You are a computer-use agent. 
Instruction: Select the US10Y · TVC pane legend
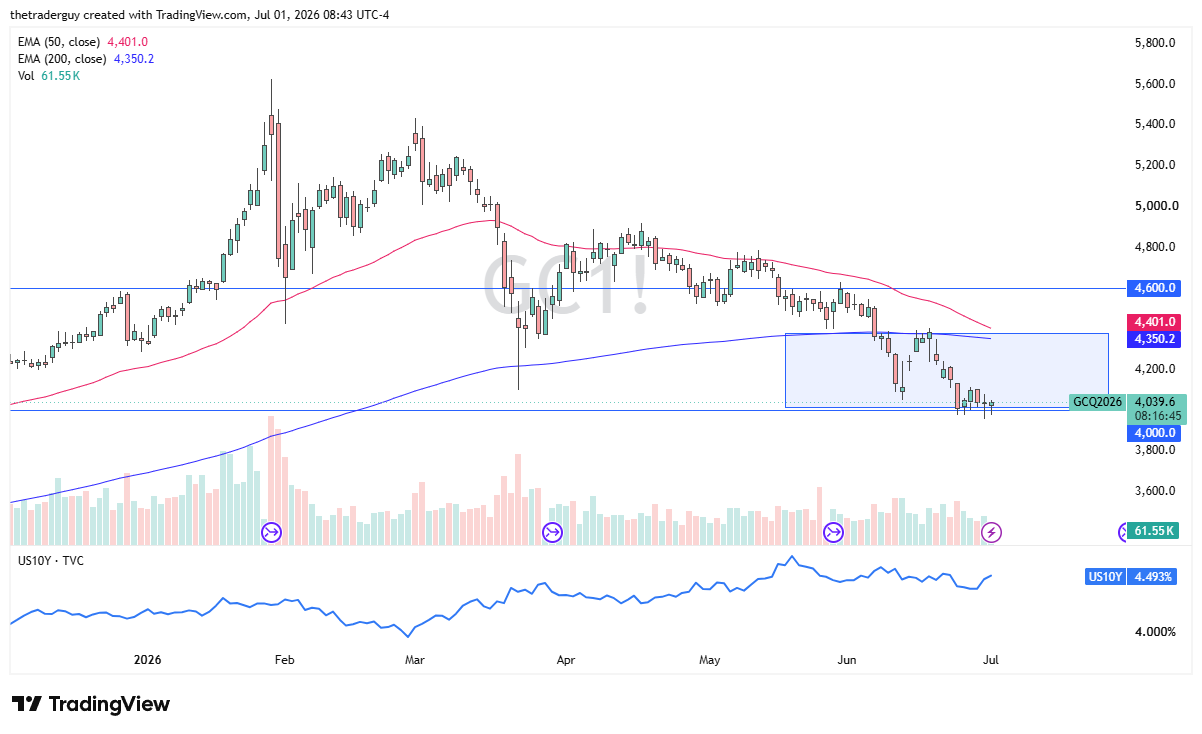51,560
